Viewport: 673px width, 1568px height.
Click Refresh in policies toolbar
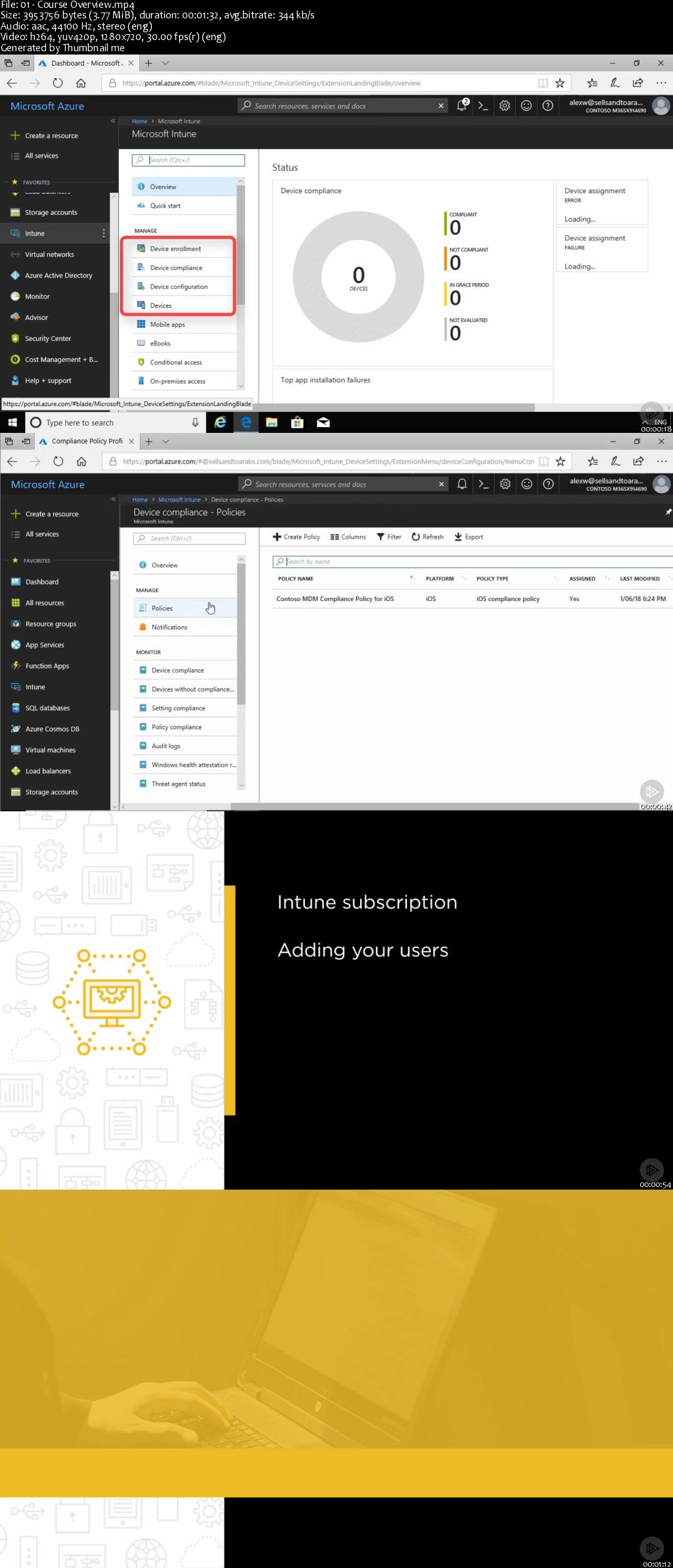pyautogui.click(x=427, y=537)
